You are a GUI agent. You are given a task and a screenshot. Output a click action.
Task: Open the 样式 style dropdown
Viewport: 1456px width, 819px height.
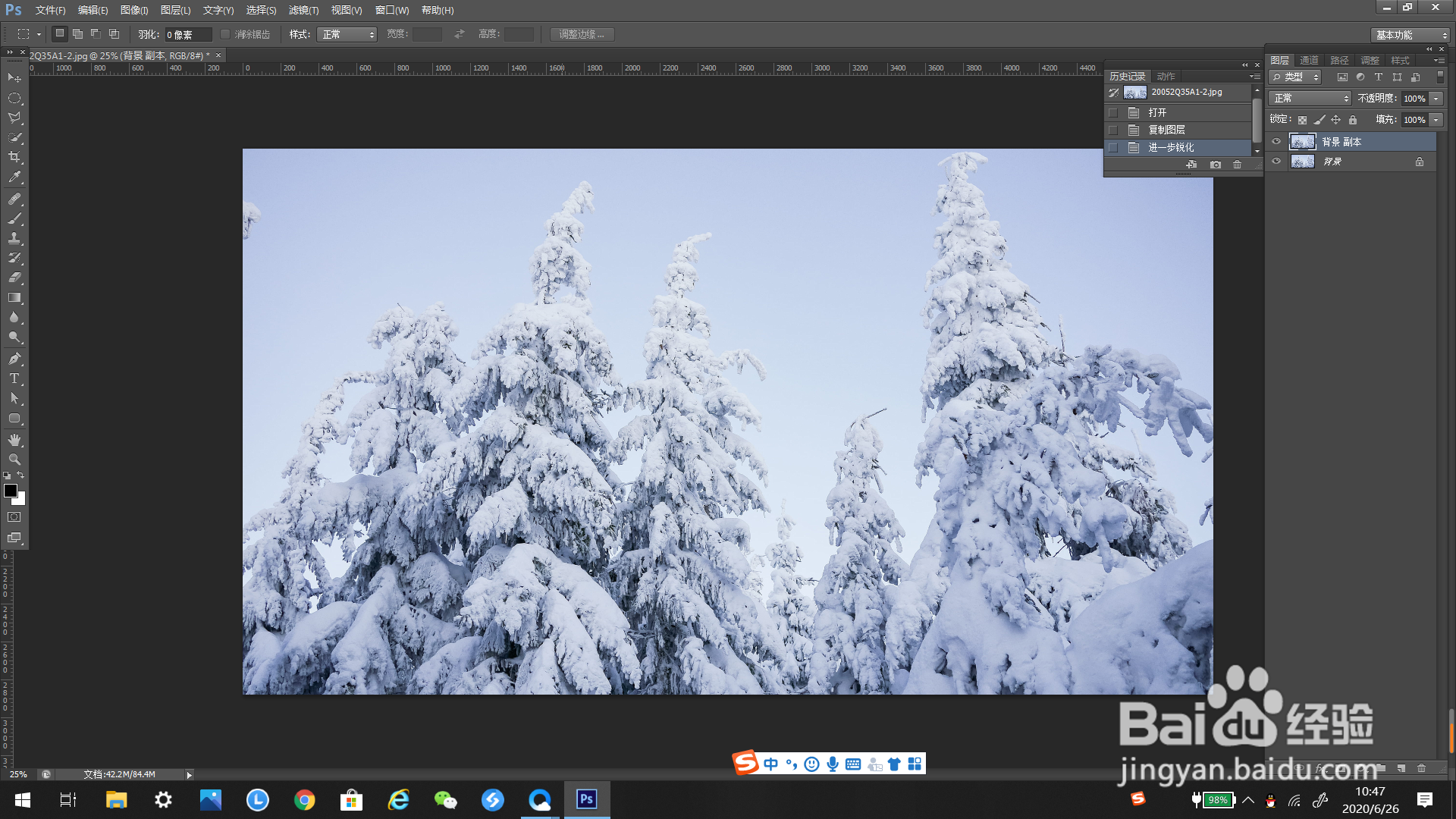point(347,34)
